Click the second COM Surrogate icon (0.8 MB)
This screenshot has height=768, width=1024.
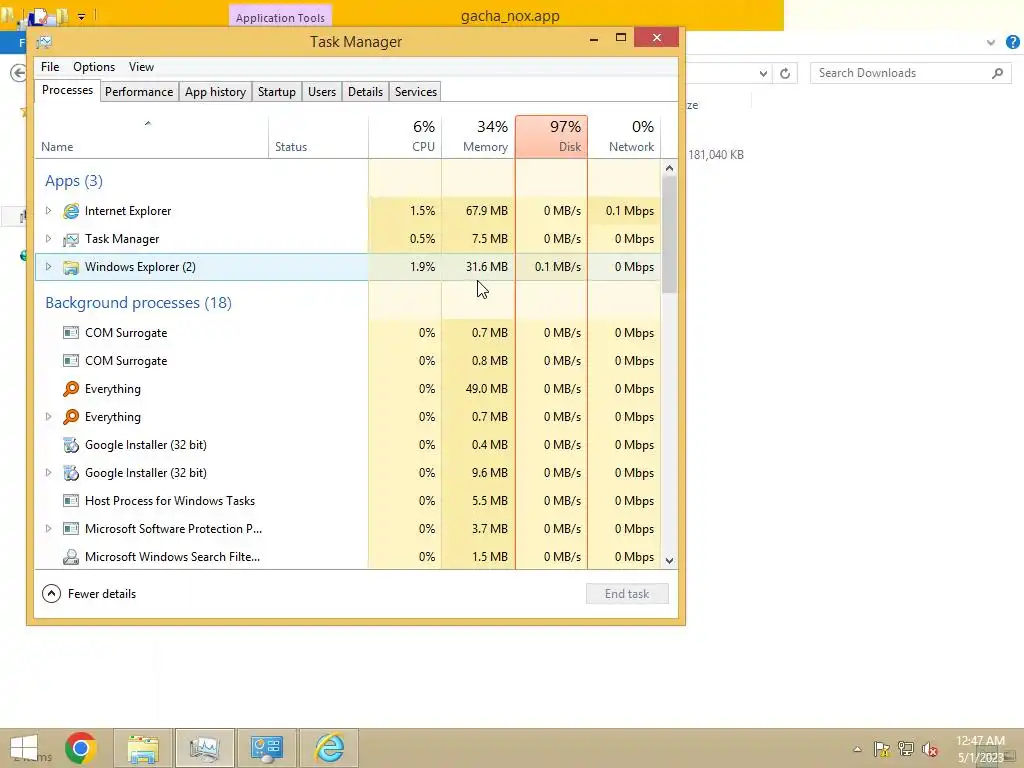click(71, 361)
